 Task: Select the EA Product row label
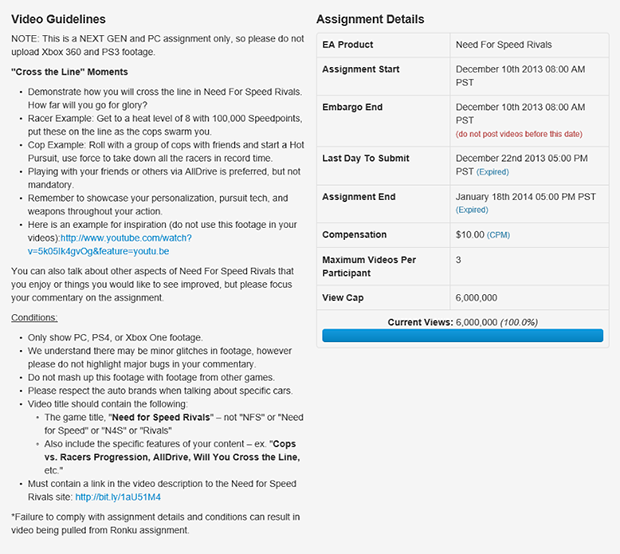tap(350, 45)
